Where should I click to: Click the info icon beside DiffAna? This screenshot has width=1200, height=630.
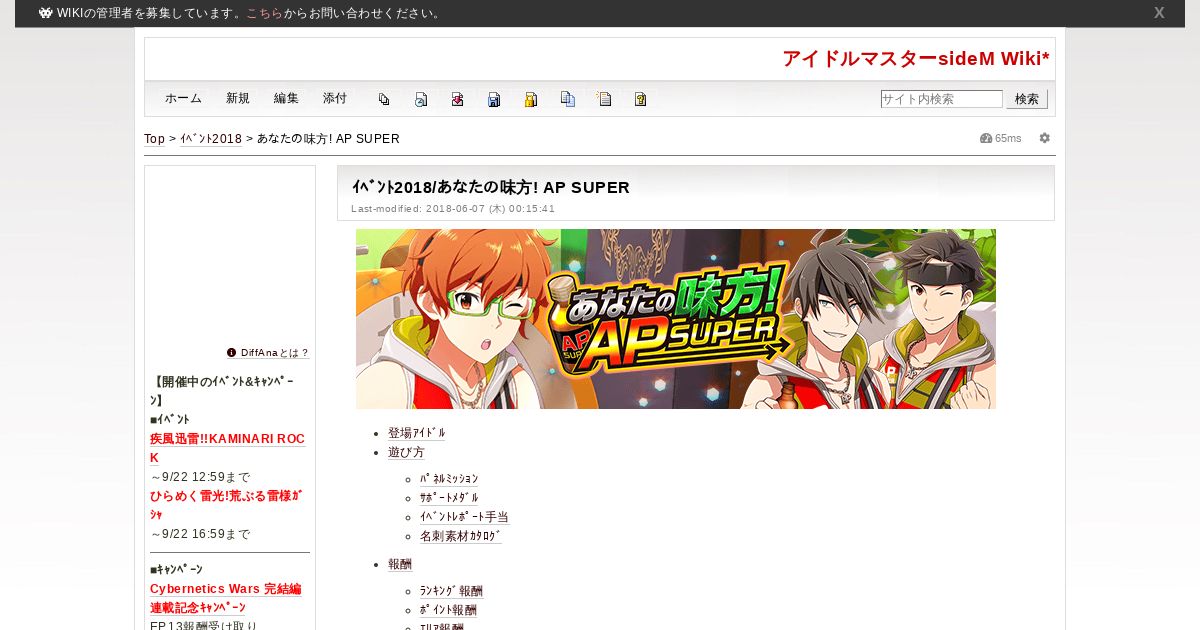point(232,353)
